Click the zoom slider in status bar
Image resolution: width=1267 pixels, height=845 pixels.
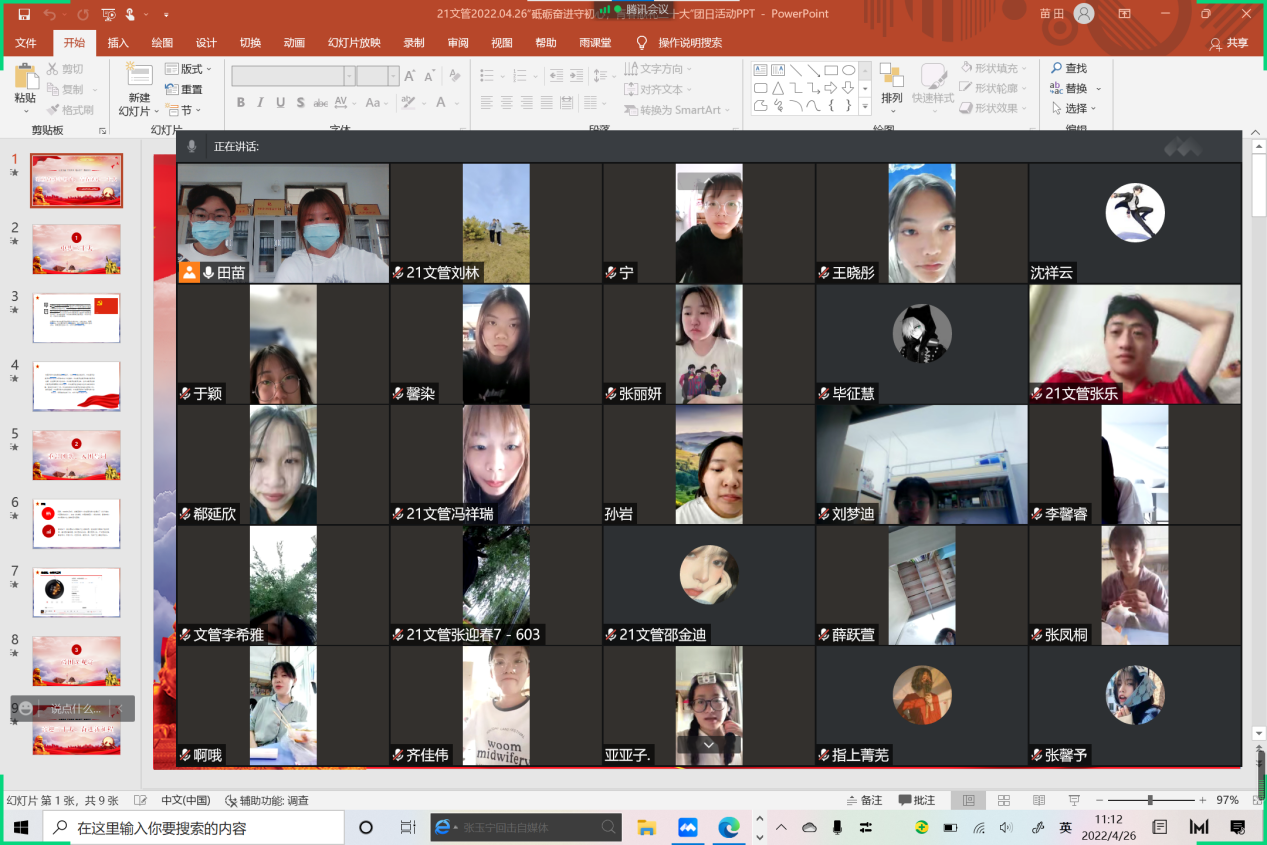coord(1150,800)
